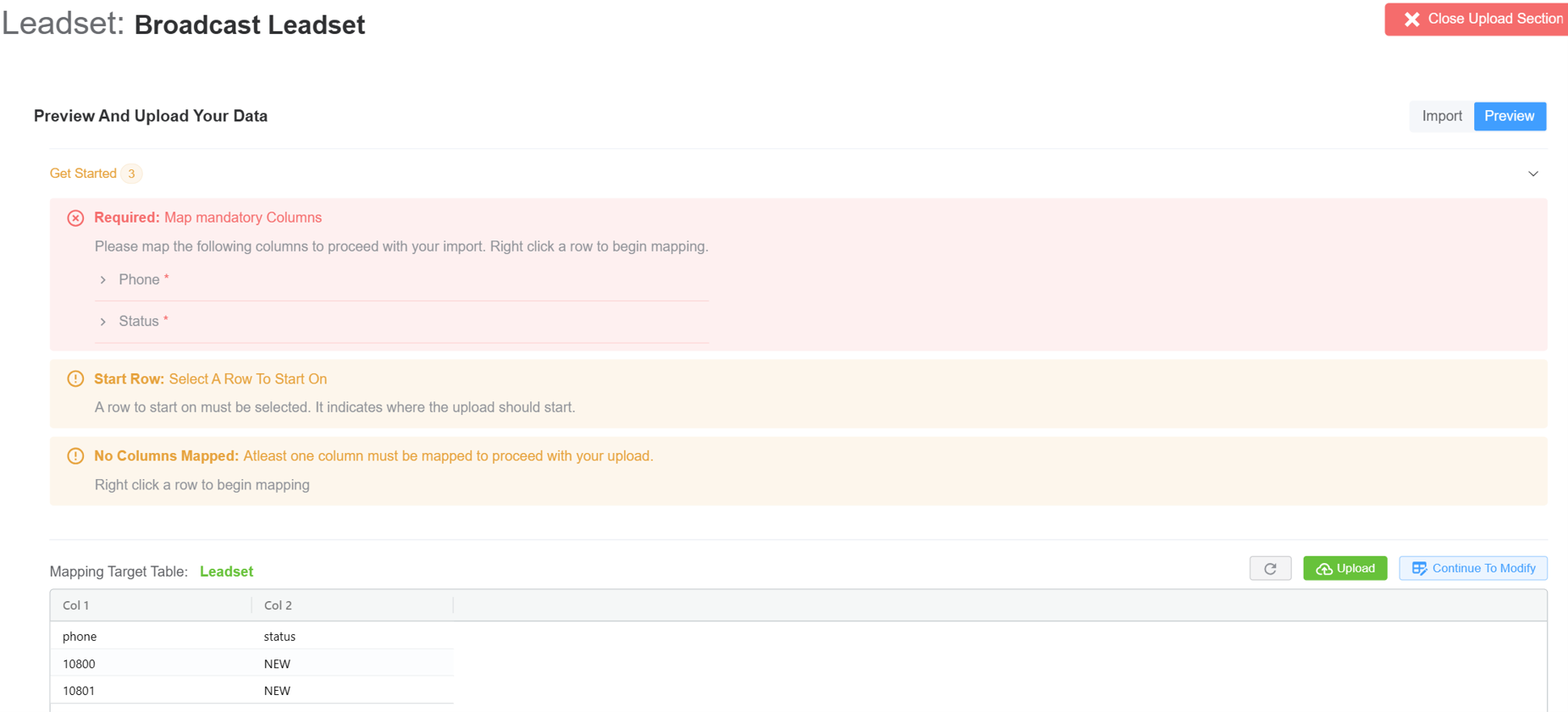The height and width of the screenshot is (712, 1568).
Task: Click the refresh icon button
Action: pos(1270,568)
